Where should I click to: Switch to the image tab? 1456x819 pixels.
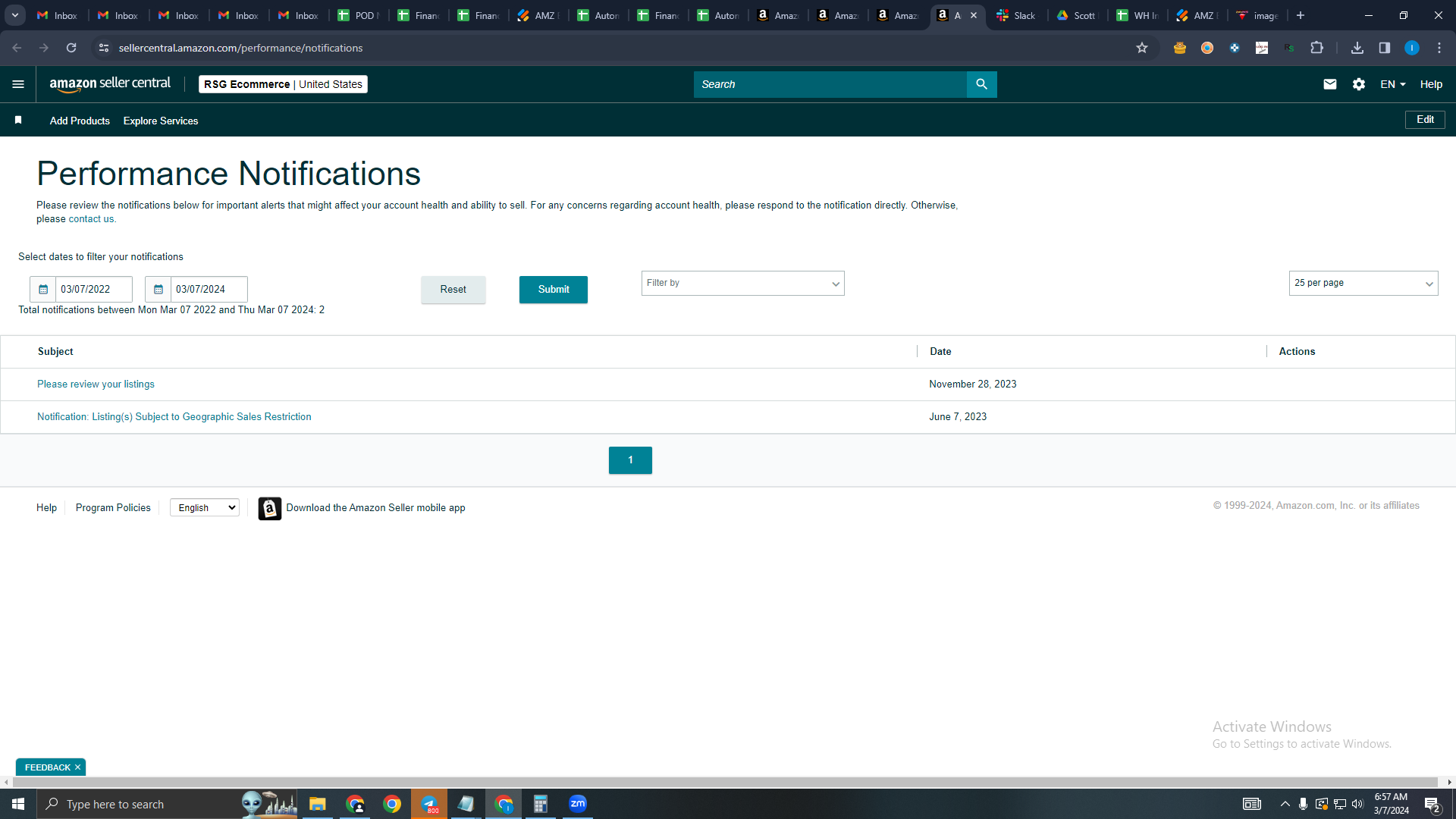coord(1257,15)
